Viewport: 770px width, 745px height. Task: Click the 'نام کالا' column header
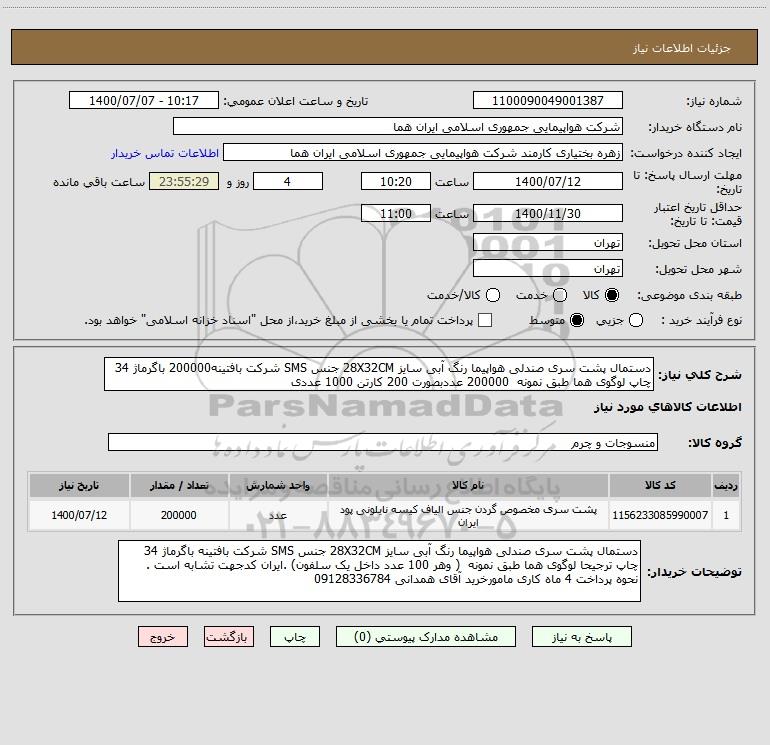[x=468, y=485]
